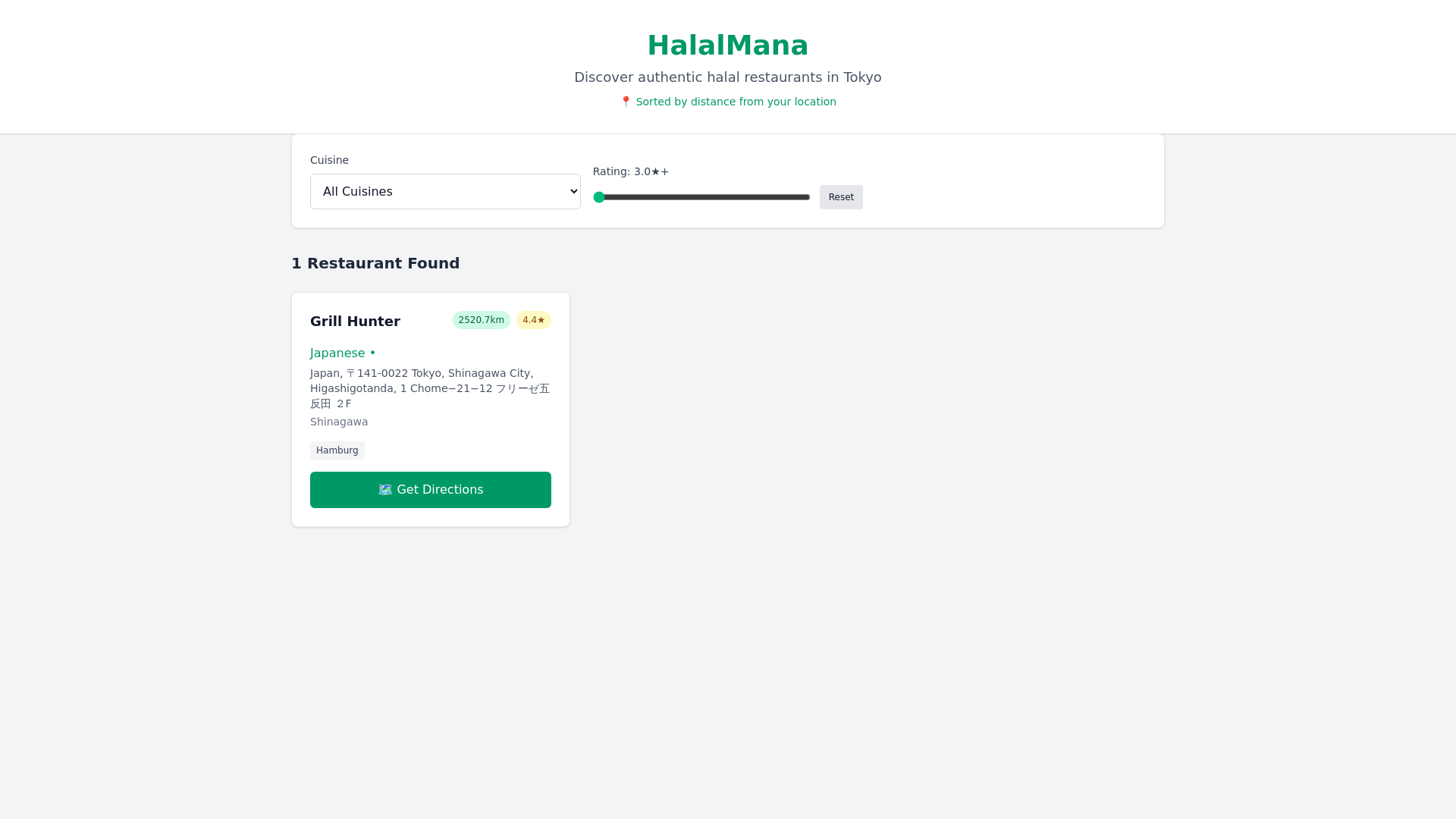1456x819 pixels.
Task: Click the Hamburg tag chip
Action: 337,450
